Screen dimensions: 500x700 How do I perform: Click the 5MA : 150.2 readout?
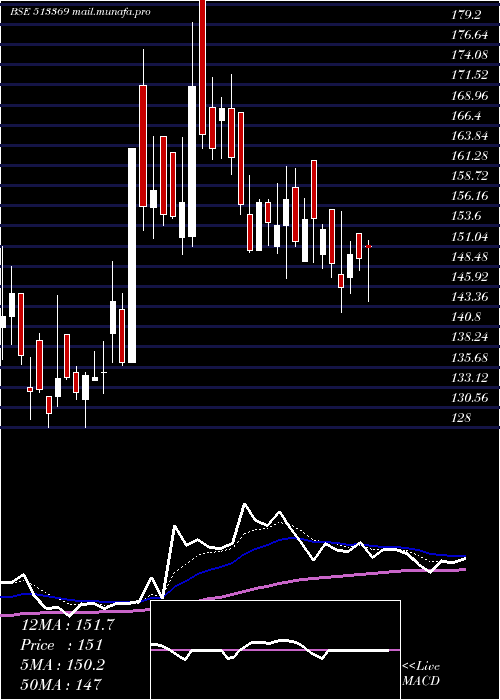pyautogui.click(x=62, y=665)
